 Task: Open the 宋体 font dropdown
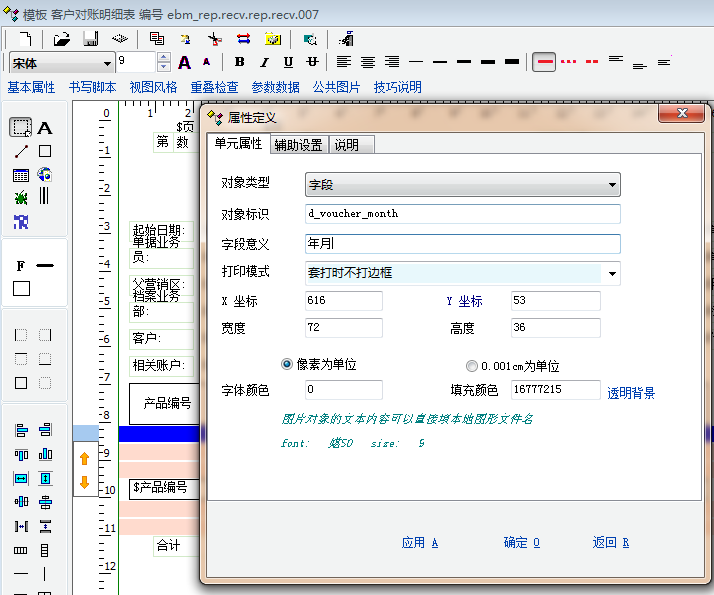pos(107,63)
